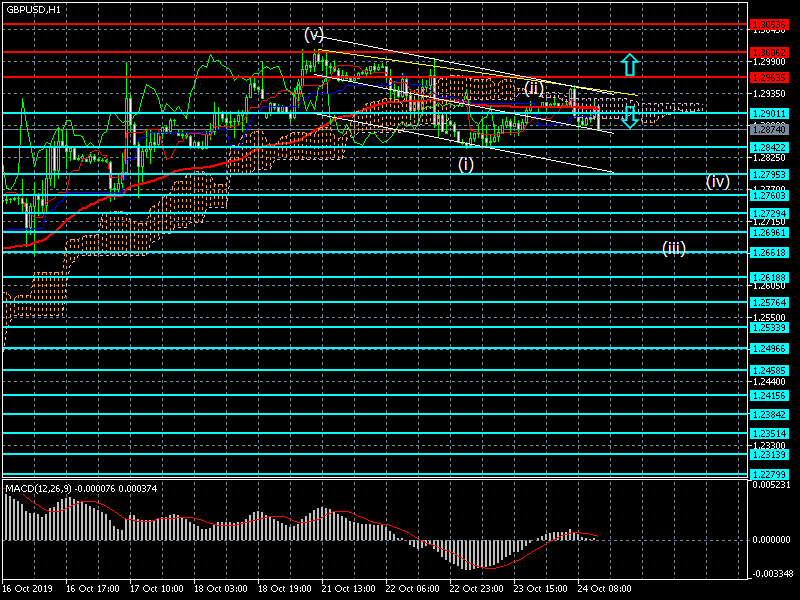Click the 1.24400 price scale value
This screenshot has width=800, height=600.
tap(769, 381)
